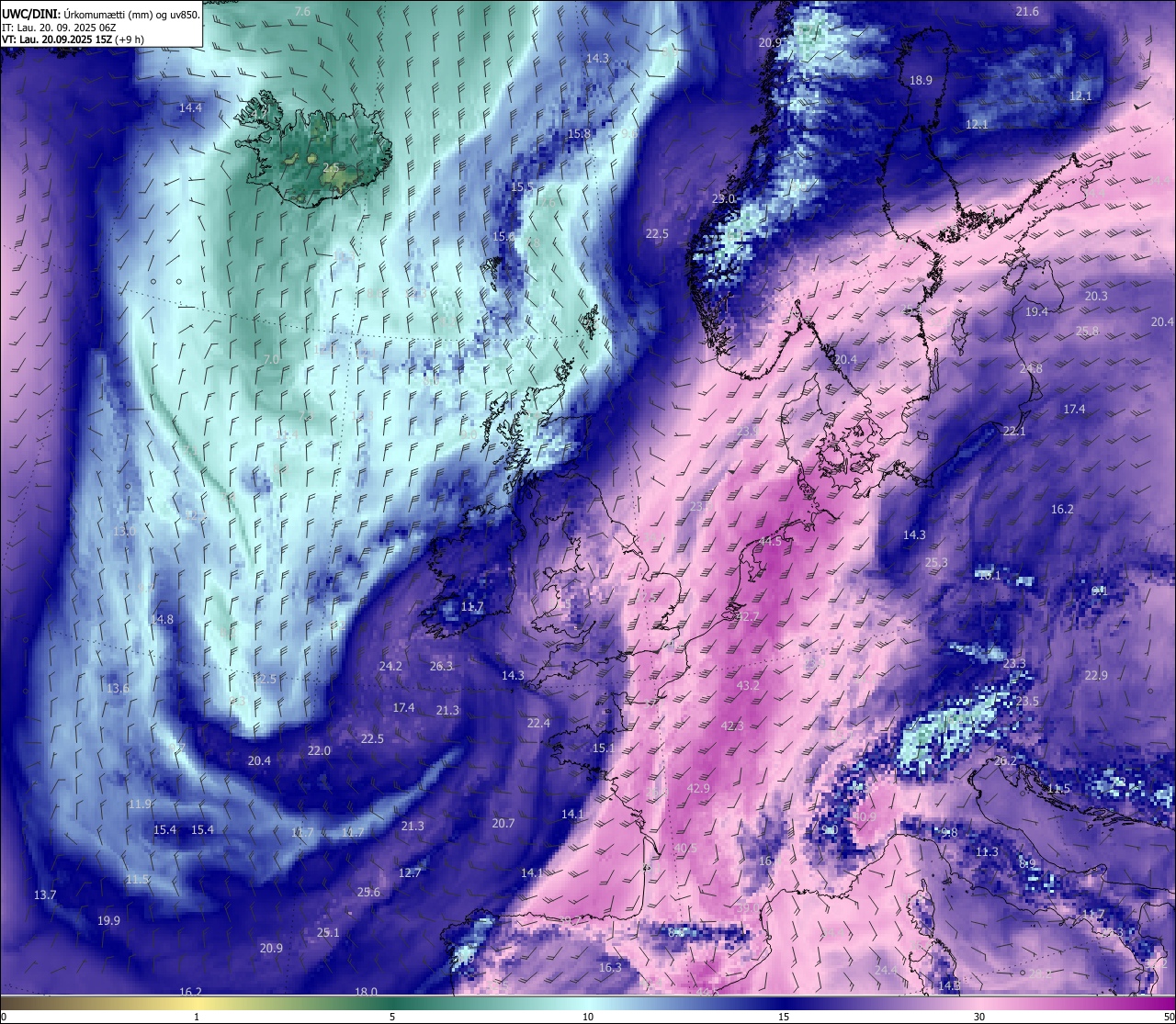
Task: Click the 15 label on the color scale
Action: point(784,1017)
